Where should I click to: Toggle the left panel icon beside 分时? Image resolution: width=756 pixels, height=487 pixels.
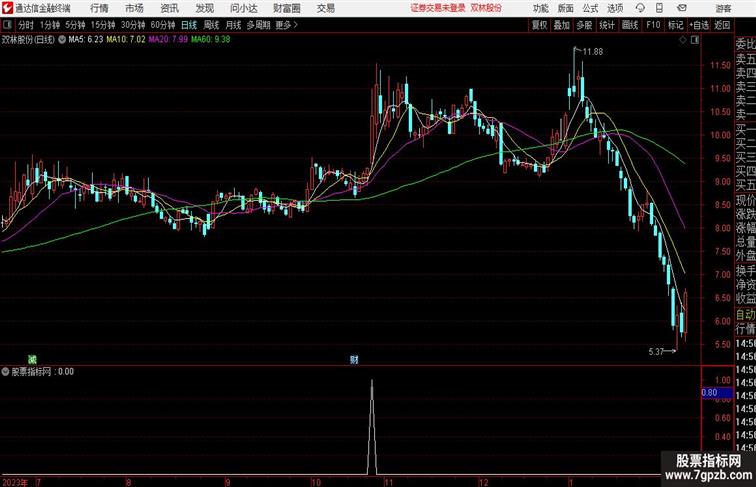(7, 25)
